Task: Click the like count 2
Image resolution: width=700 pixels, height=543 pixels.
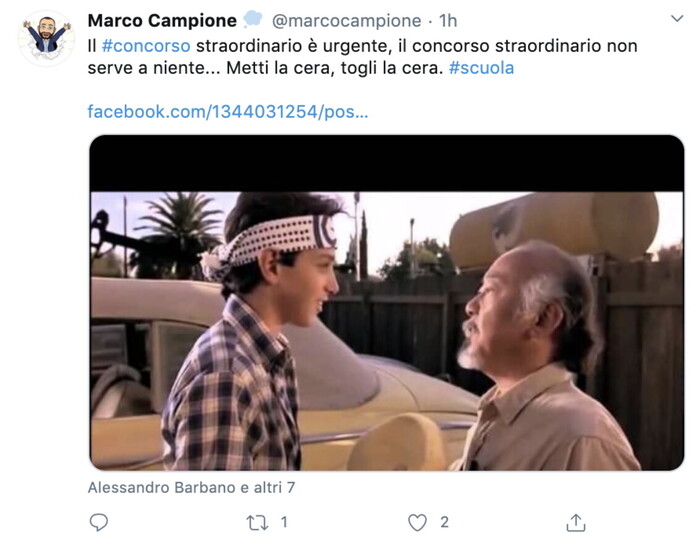Action: click(444, 522)
